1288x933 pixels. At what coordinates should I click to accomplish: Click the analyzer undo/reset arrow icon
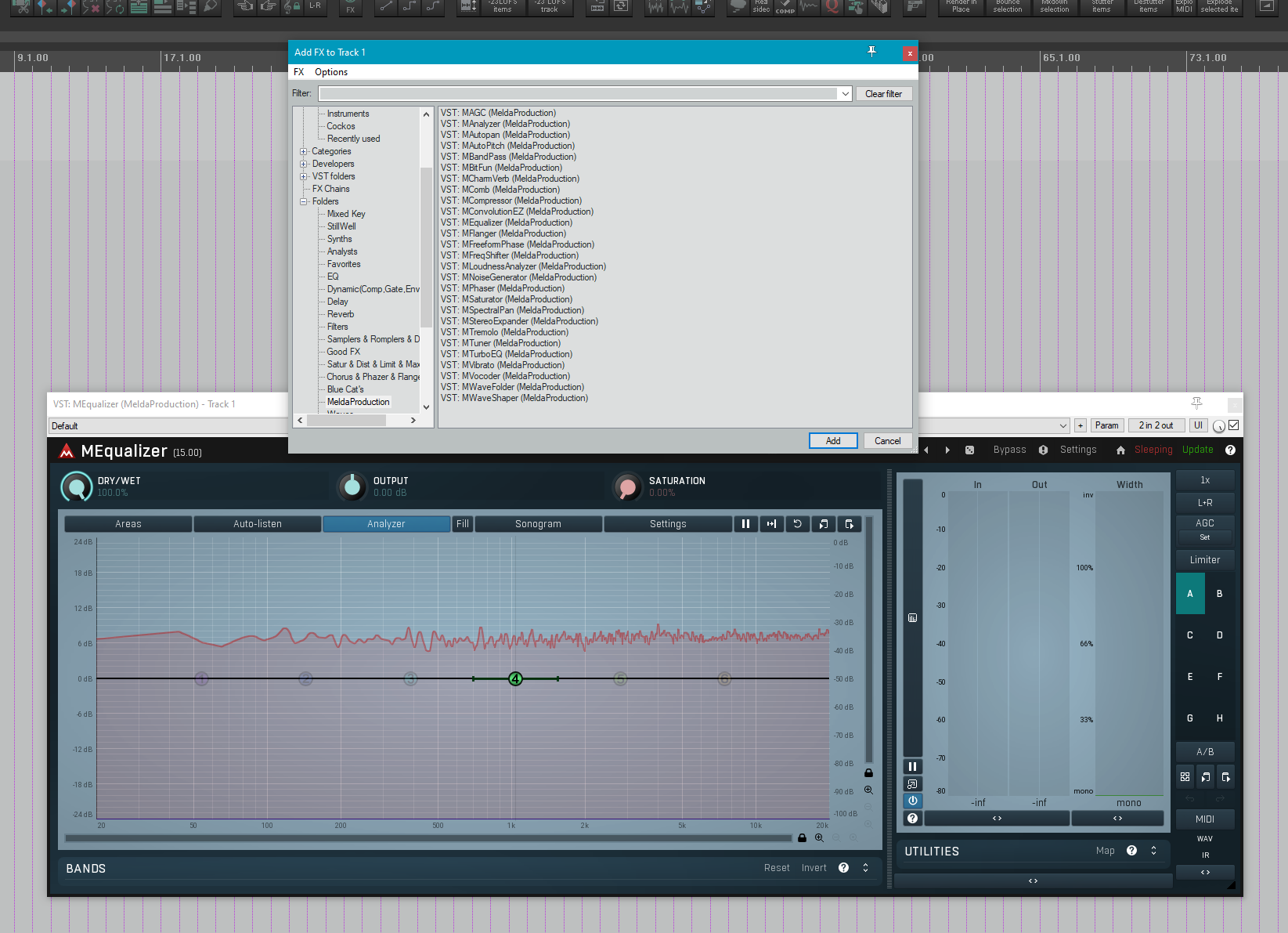point(797,524)
